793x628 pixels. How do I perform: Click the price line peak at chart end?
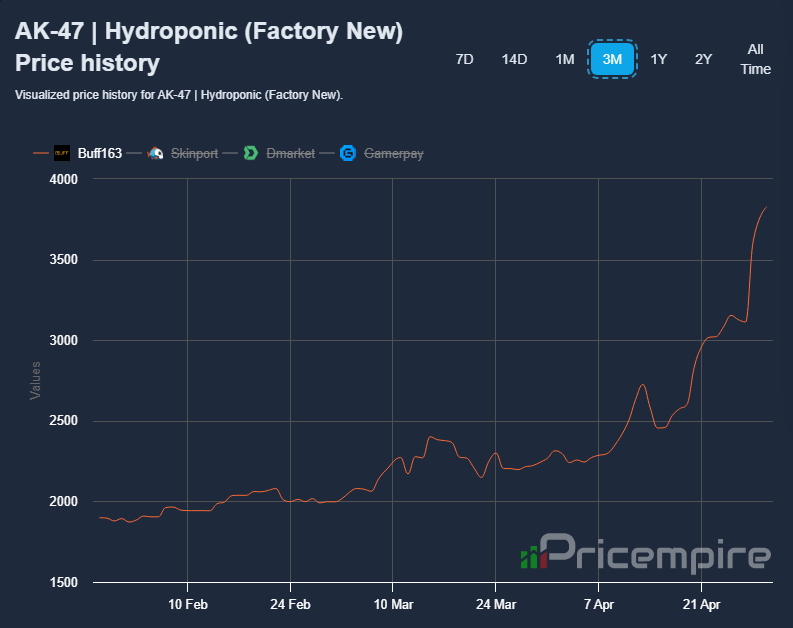(x=767, y=207)
